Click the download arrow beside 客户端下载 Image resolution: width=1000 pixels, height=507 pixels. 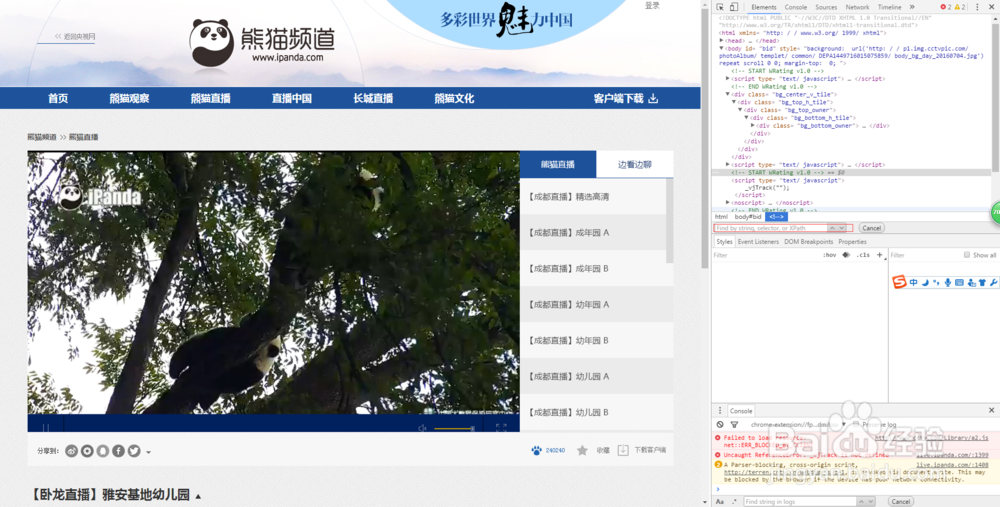pos(653,98)
